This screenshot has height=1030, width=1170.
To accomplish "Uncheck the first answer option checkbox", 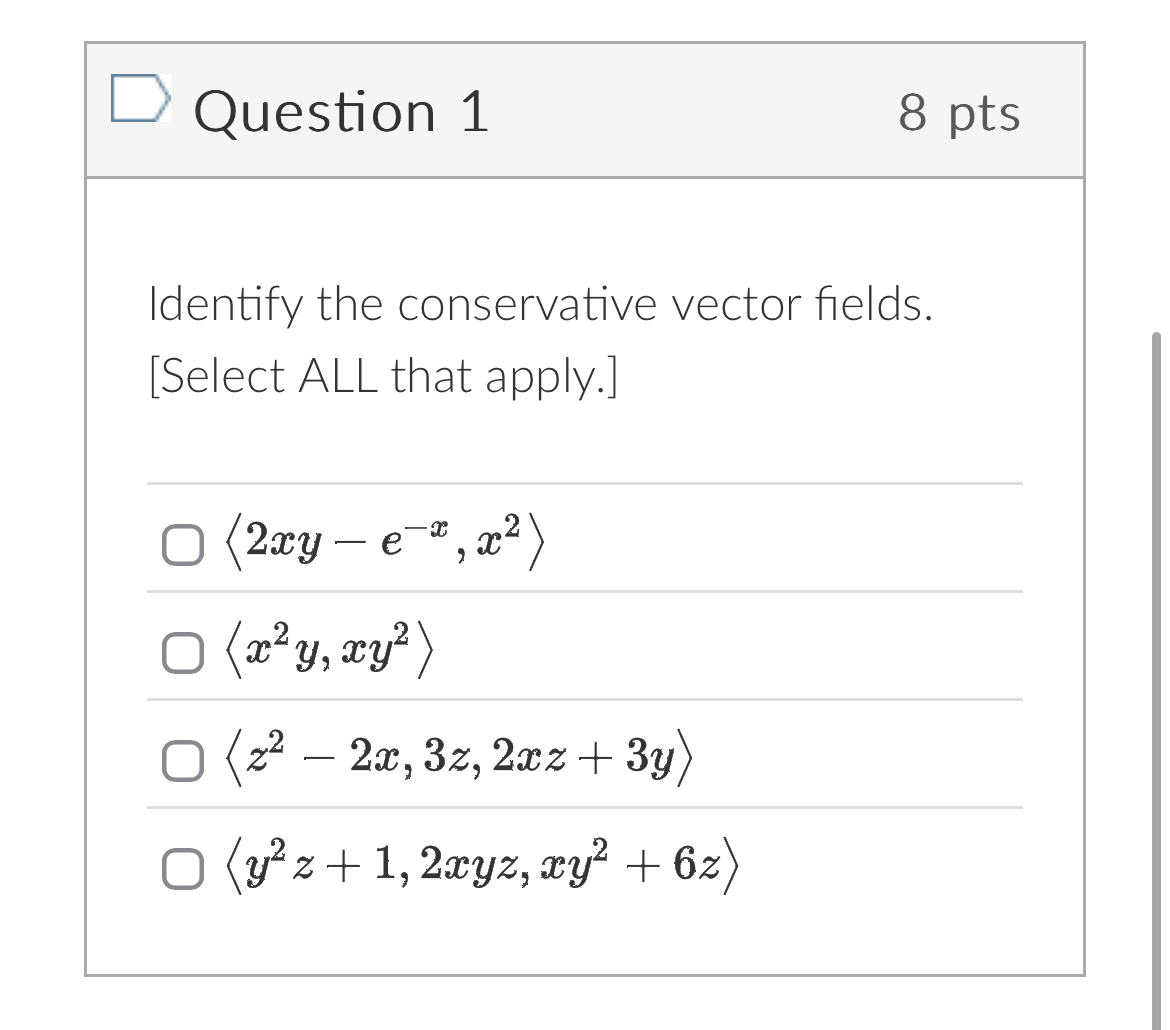I will pyautogui.click(x=181, y=543).
